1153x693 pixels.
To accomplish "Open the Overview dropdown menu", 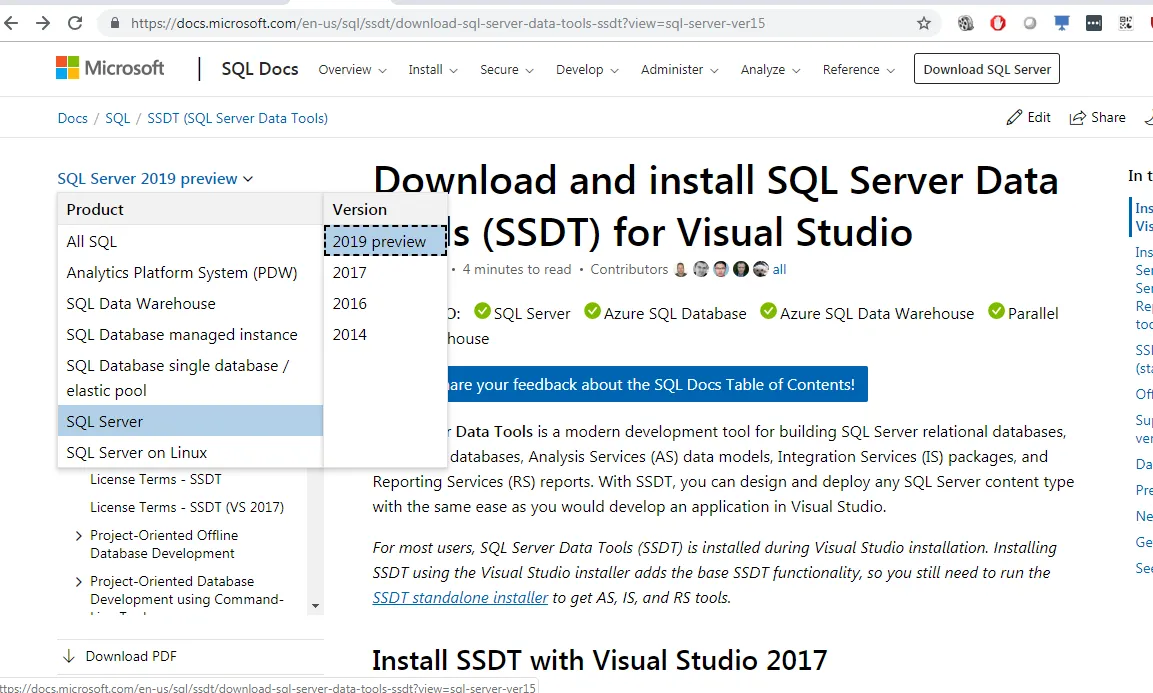I will 352,69.
